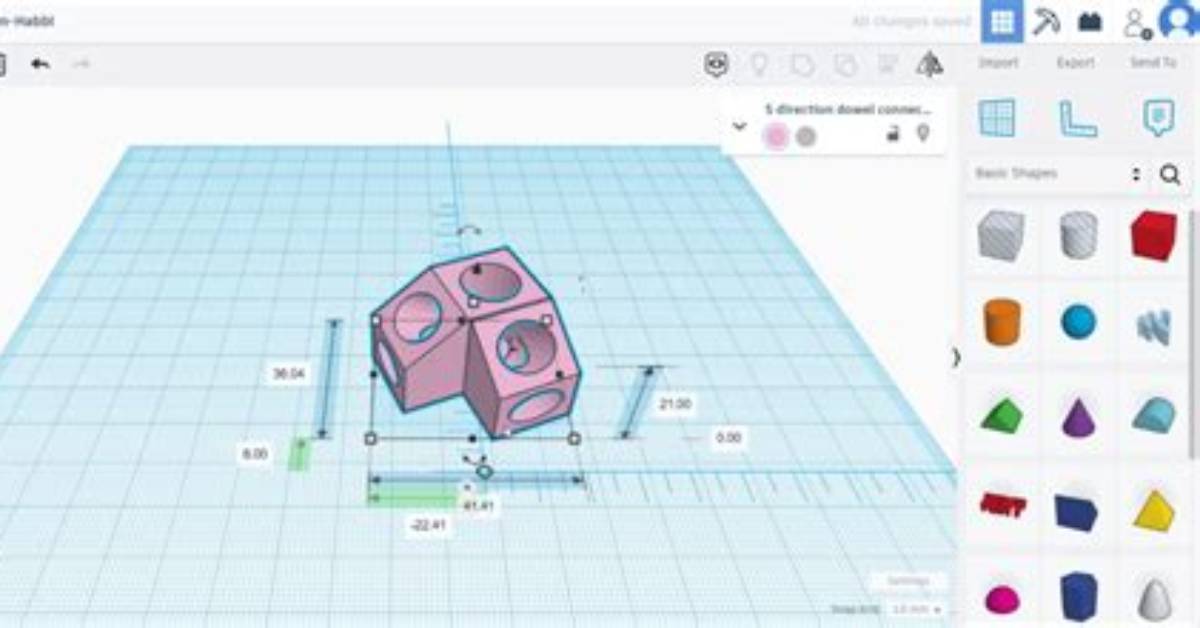Pick the white Paraboloid shape
Screen dimensions: 1200x628
point(1154,598)
